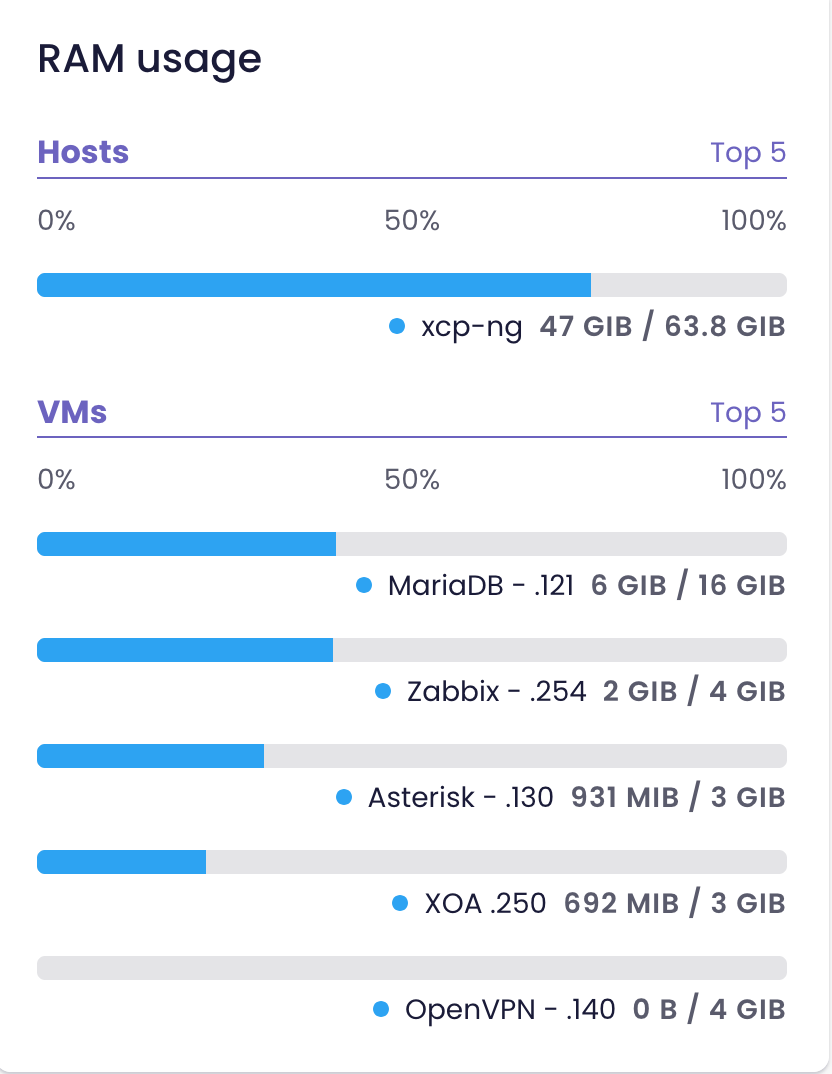Click the blue dot beside Asterisk
The width and height of the screenshot is (832, 1074).
[344, 797]
